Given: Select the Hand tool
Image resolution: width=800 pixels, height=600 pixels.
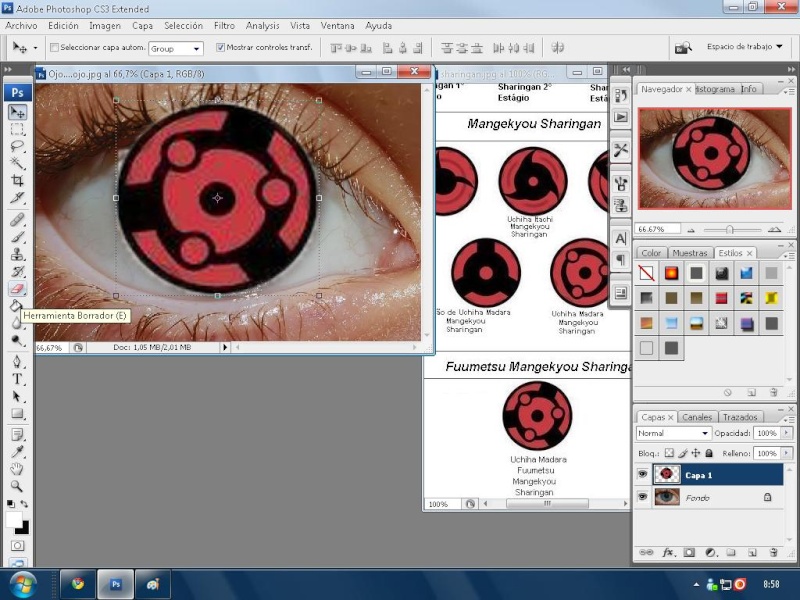Looking at the screenshot, I should click(x=18, y=469).
